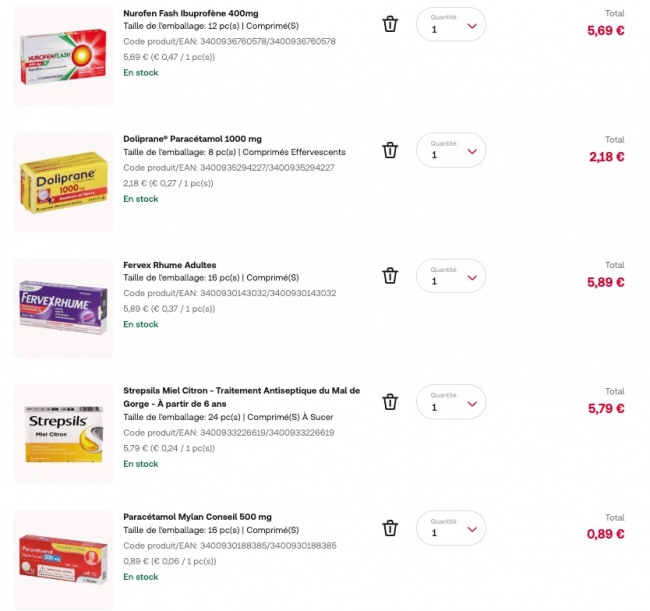Remove Paracétamol Mylan Conseil 500 mg
Viewport: 650px width, 611px height.
point(390,528)
